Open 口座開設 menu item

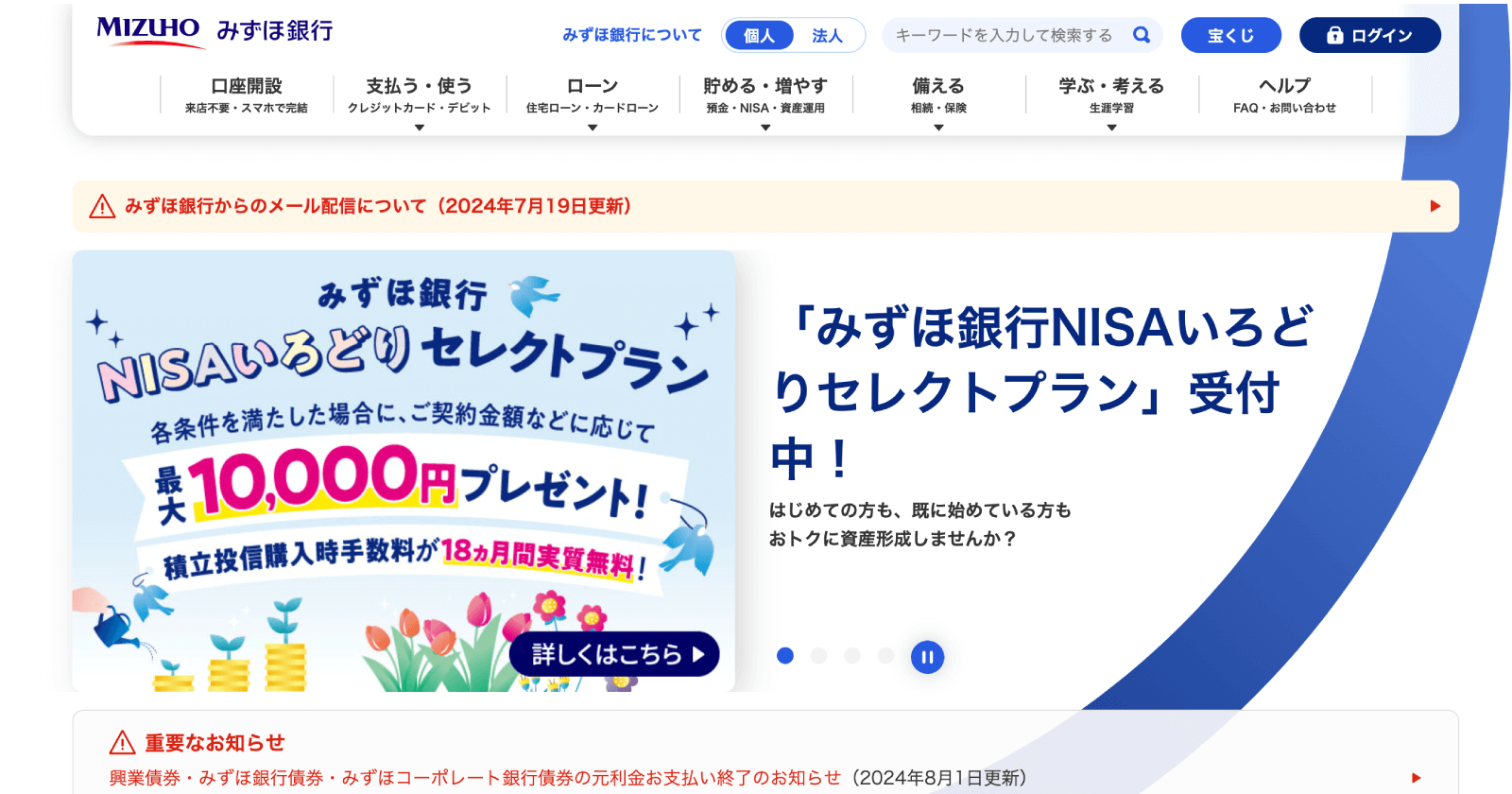(247, 95)
